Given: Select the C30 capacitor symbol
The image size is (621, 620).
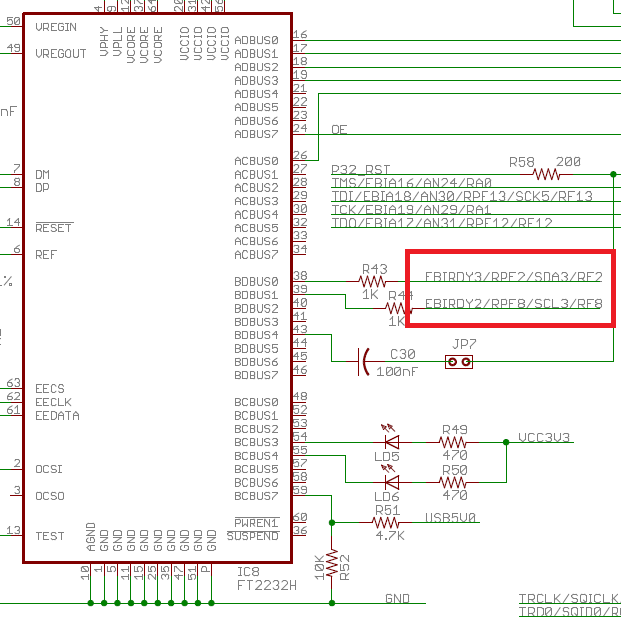Looking at the screenshot, I should [x=364, y=361].
